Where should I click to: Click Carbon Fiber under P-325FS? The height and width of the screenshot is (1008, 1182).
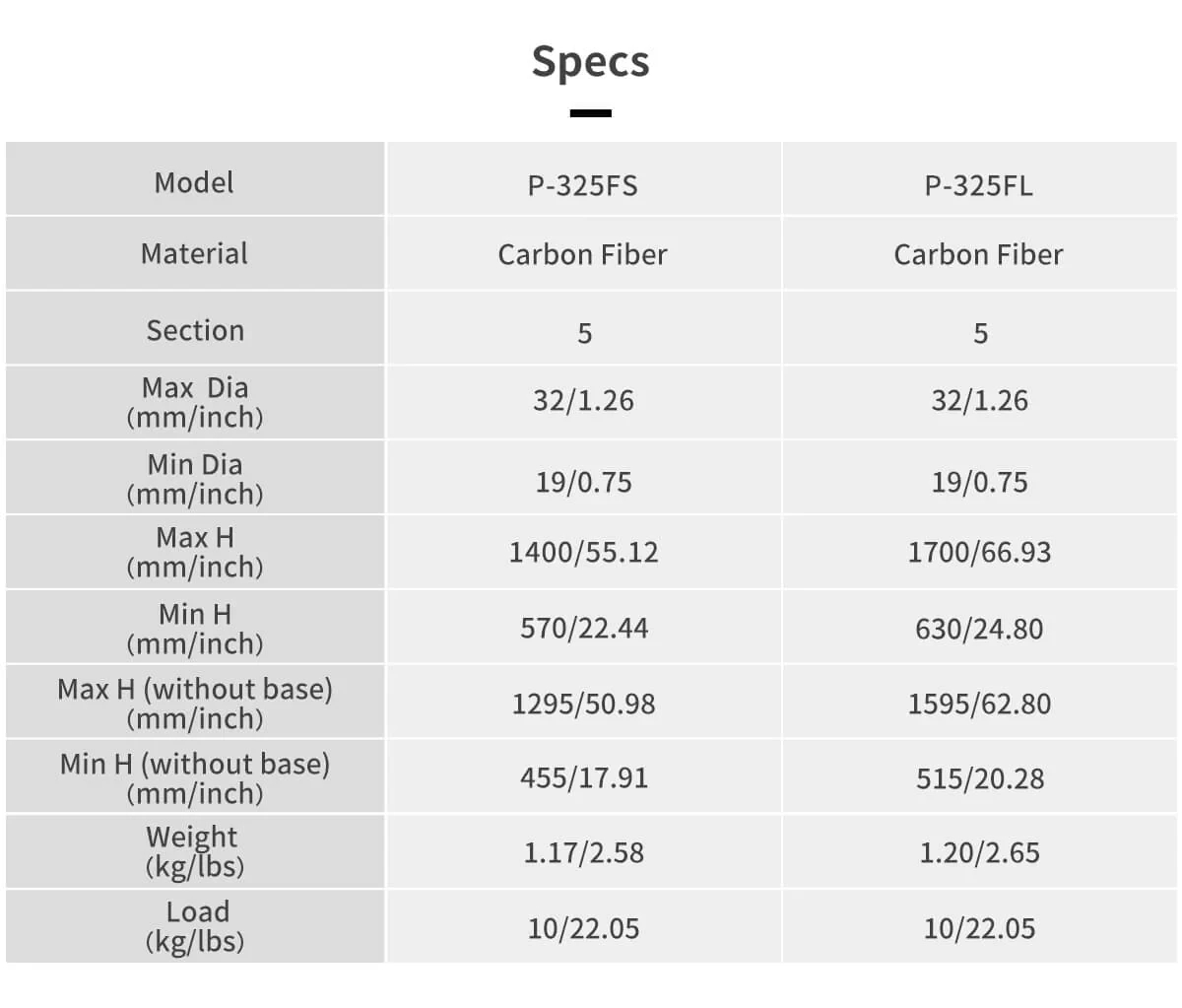[x=583, y=254]
